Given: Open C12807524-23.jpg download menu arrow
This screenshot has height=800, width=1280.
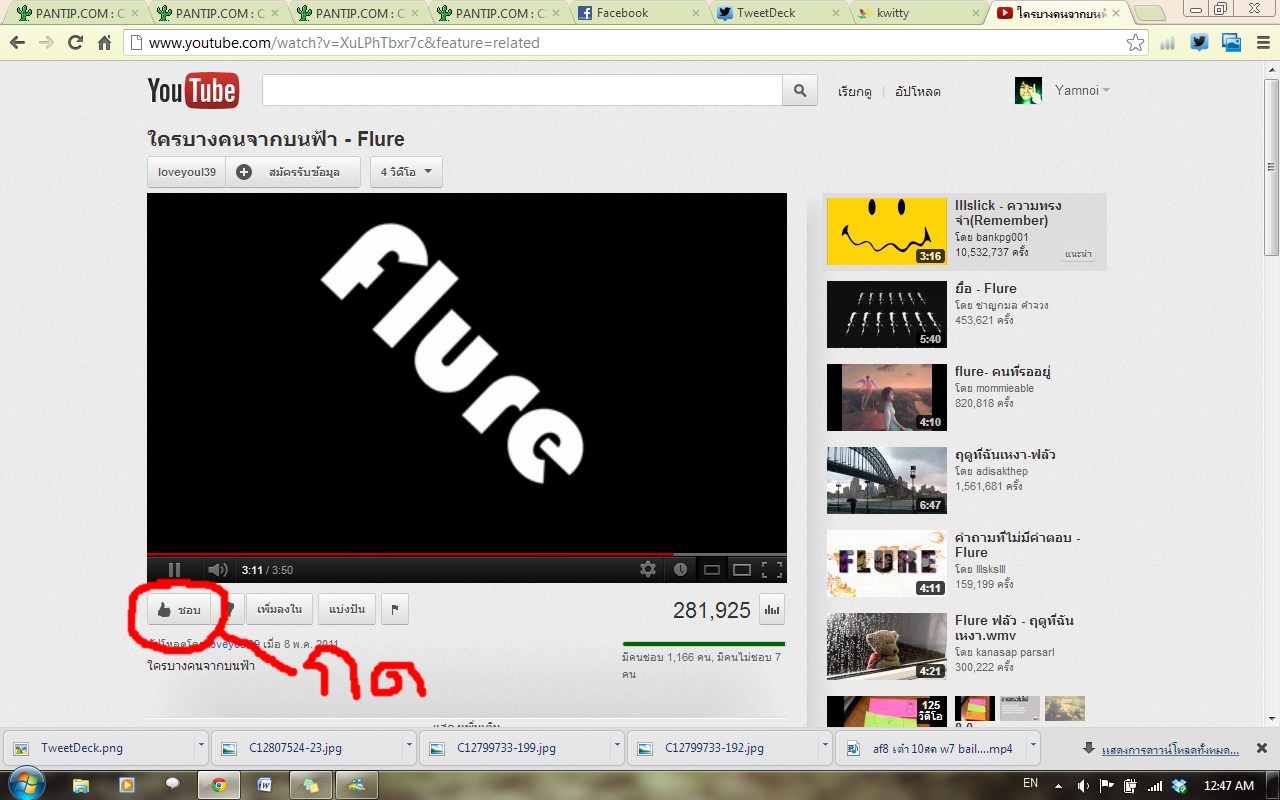Looking at the screenshot, I should coord(409,747).
